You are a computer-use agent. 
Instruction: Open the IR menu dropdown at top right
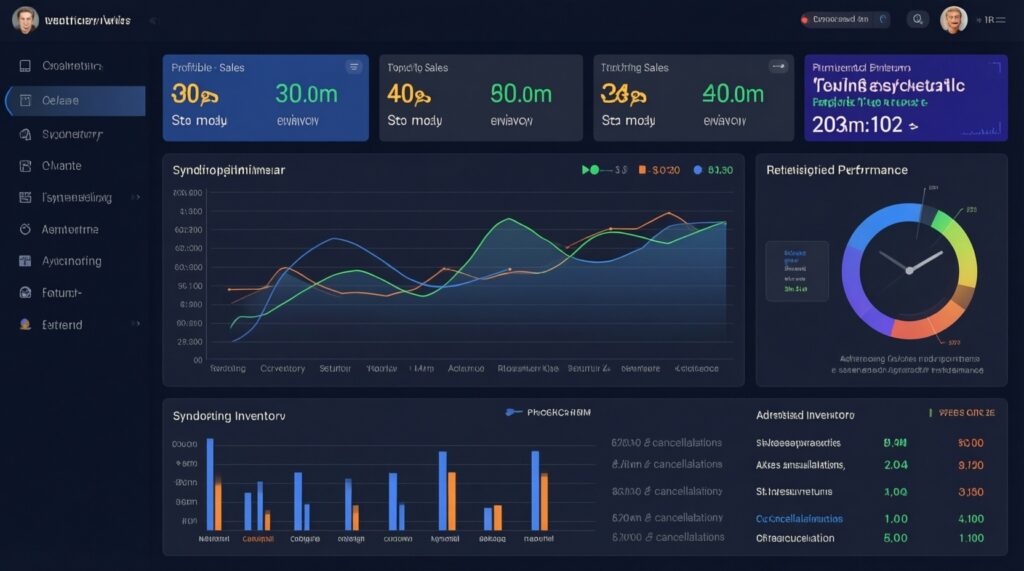coord(991,20)
